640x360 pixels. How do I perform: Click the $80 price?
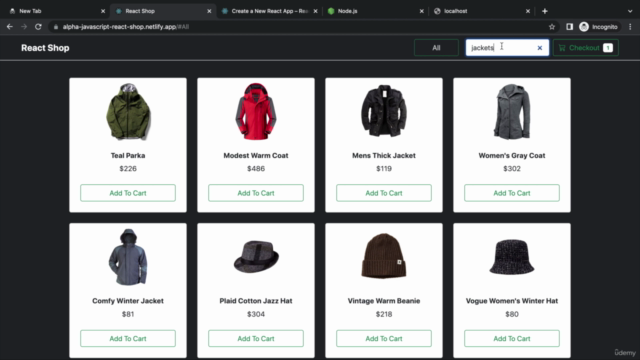click(512, 314)
